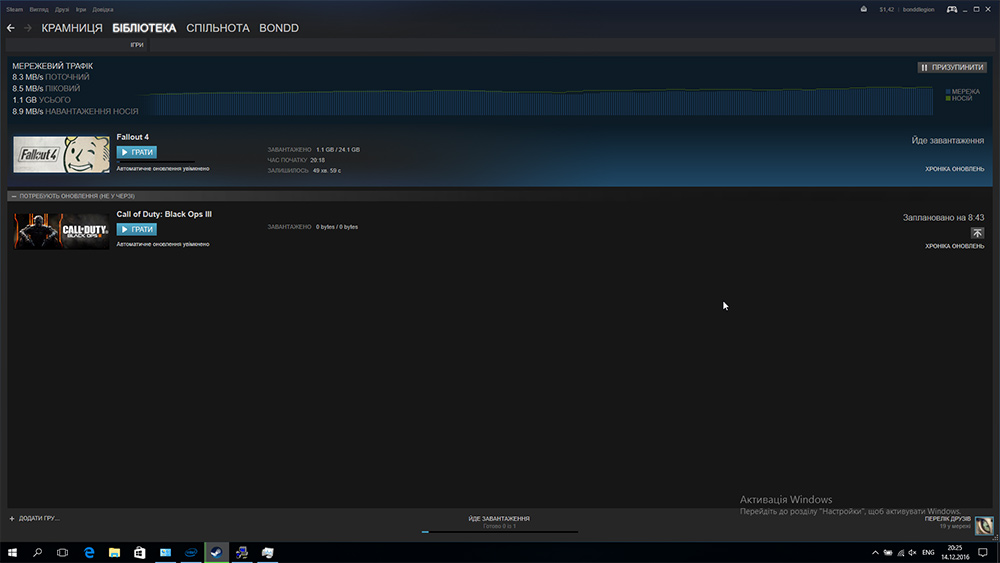Click ГРАТИ for Fallout 4
This screenshot has height=563, width=1000.
coord(136,152)
